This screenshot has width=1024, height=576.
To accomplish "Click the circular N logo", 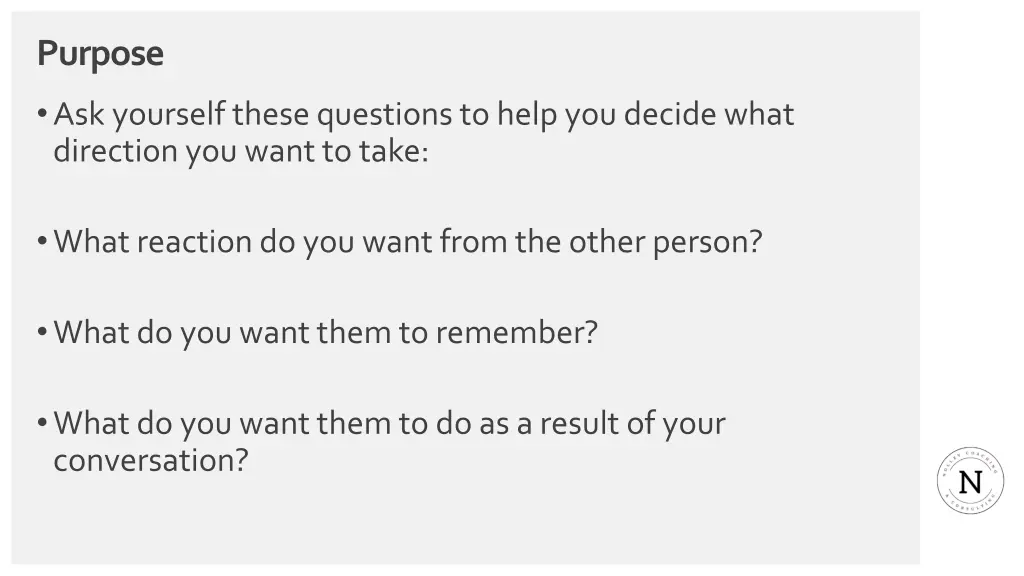I will tap(970, 481).
